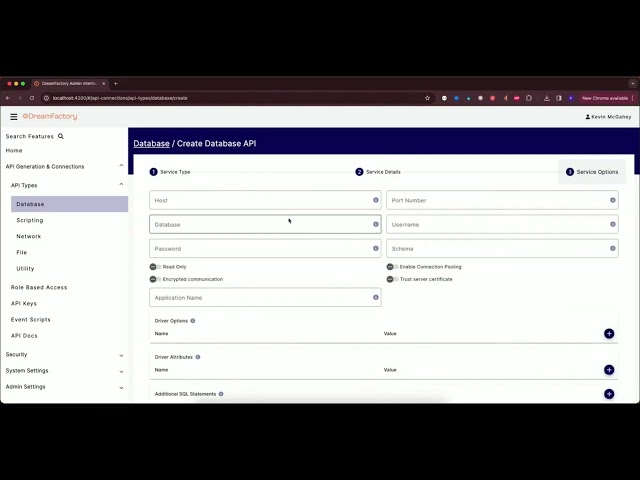
Task: Select Utility in sidebar
Action: pyautogui.click(x=25, y=269)
